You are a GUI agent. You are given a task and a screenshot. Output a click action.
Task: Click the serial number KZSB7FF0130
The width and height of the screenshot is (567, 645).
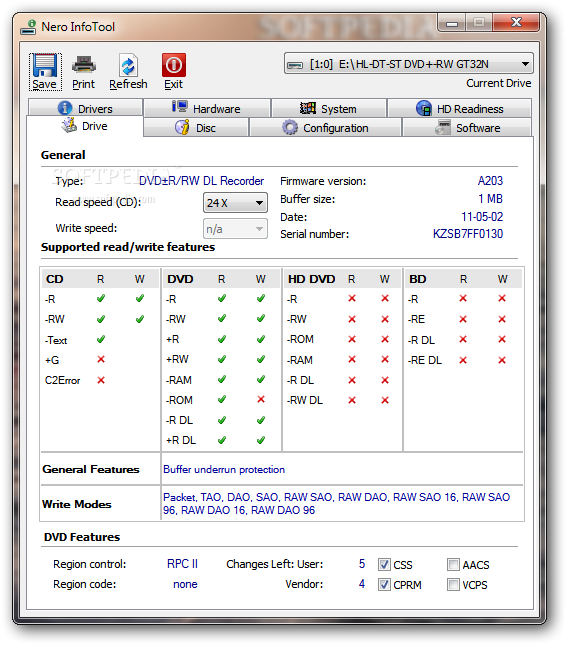tap(468, 234)
